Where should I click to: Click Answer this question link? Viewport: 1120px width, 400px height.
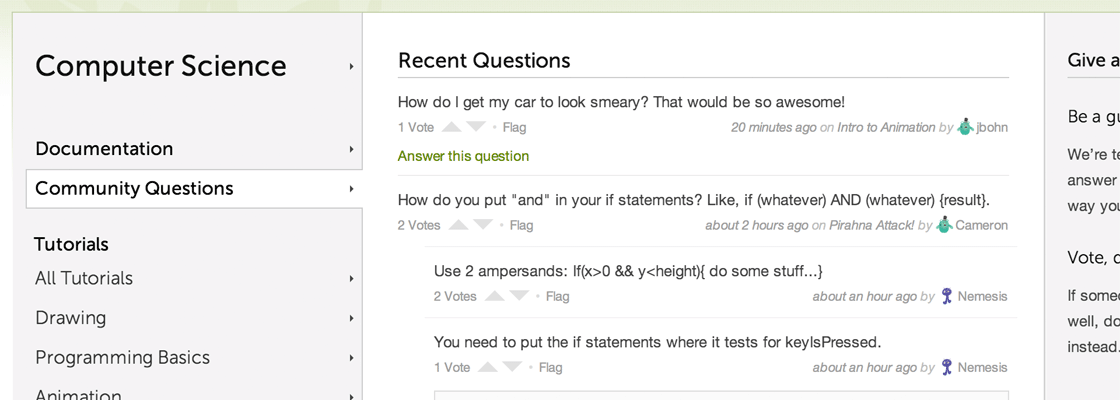click(464, 156)
